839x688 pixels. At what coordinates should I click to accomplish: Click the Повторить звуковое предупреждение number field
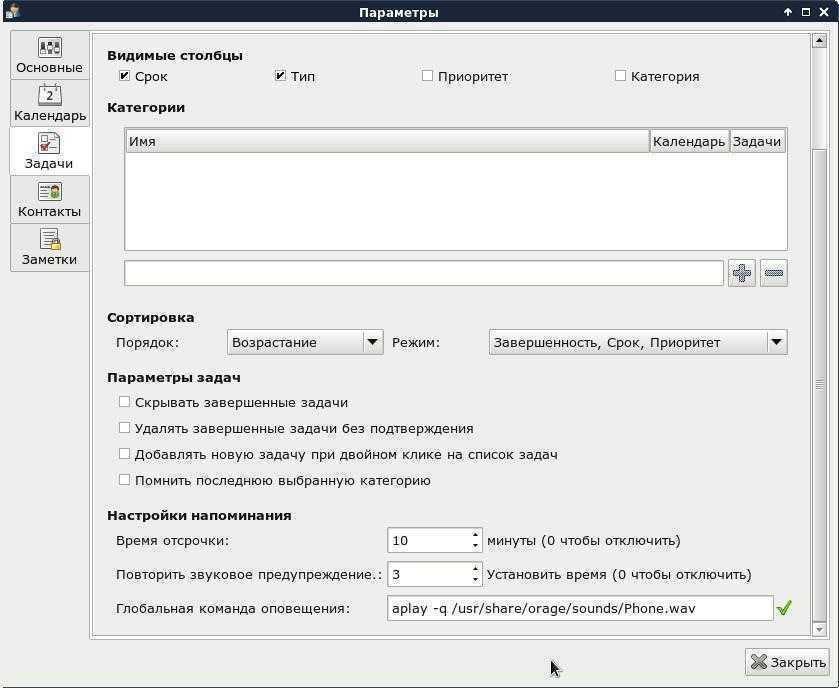pyautogui.click(x=429, y=575)
